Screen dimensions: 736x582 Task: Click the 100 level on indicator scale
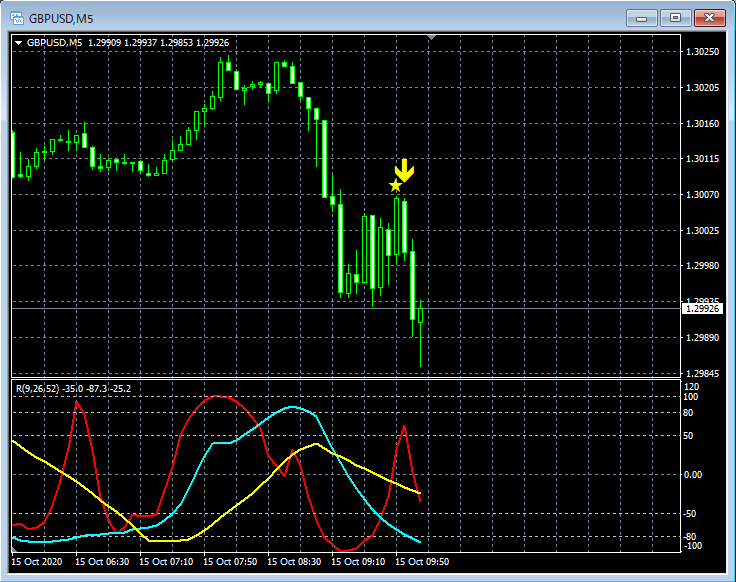click(691, 397)
